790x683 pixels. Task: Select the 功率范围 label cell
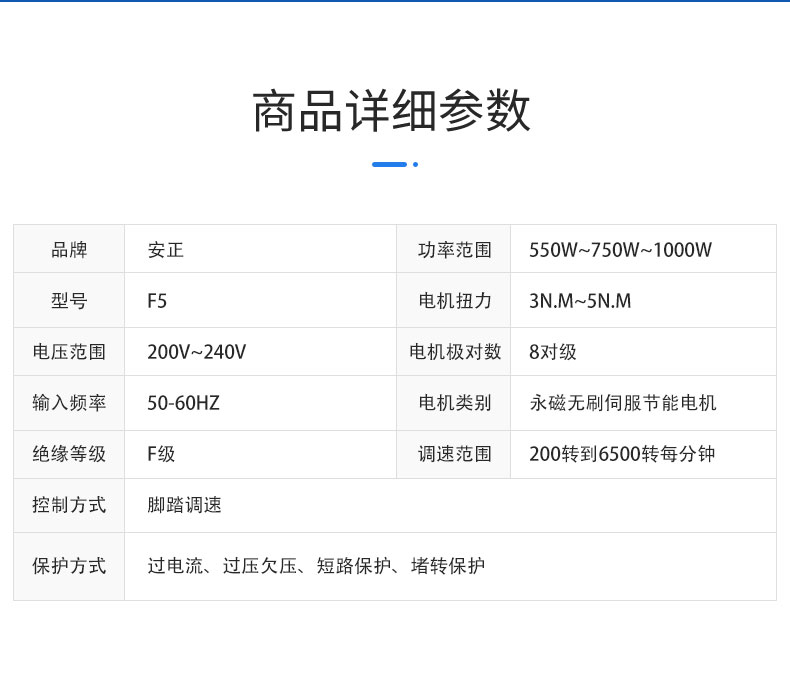[x=454, y=249]
